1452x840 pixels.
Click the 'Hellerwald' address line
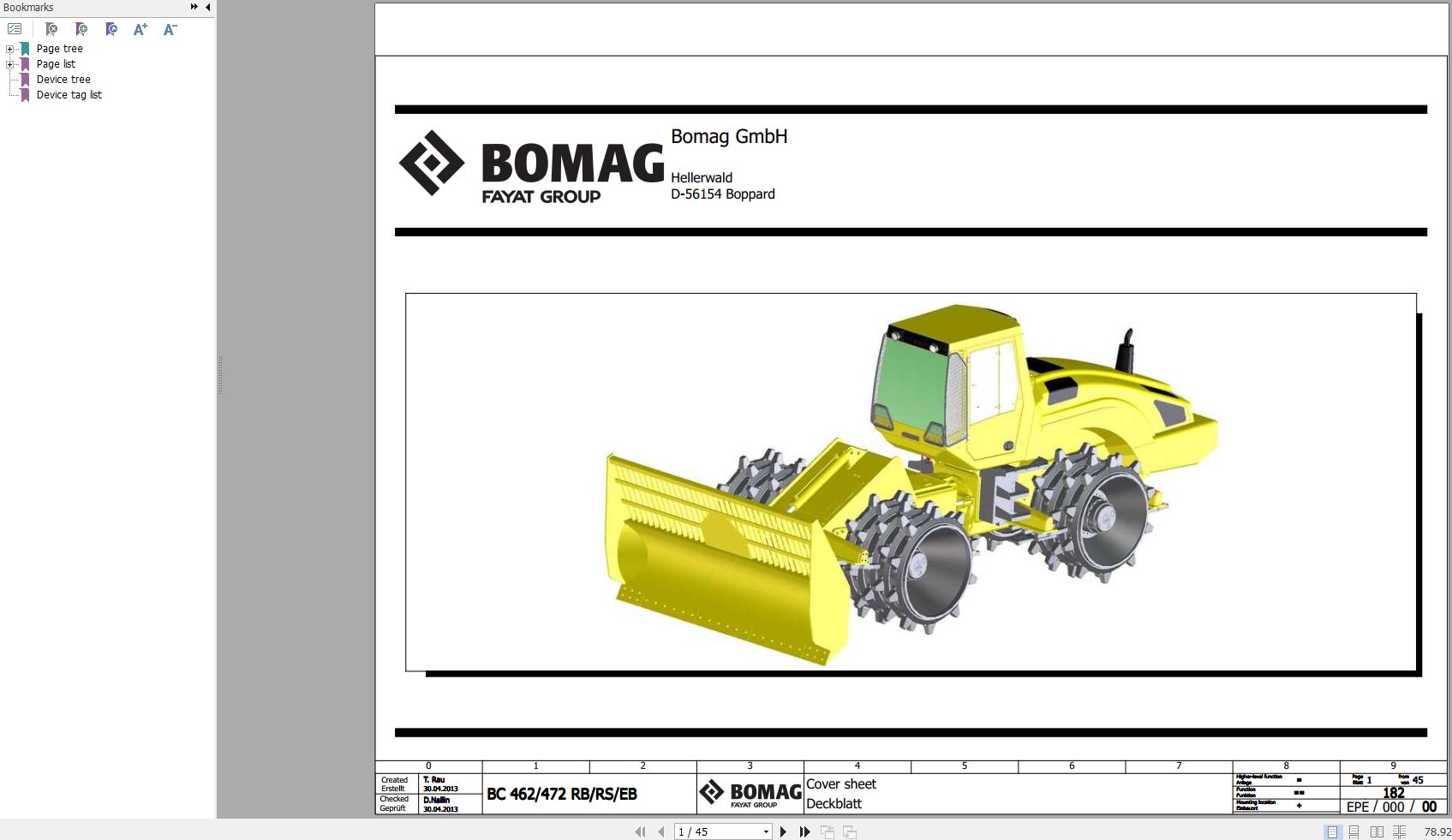coord(702,177)
